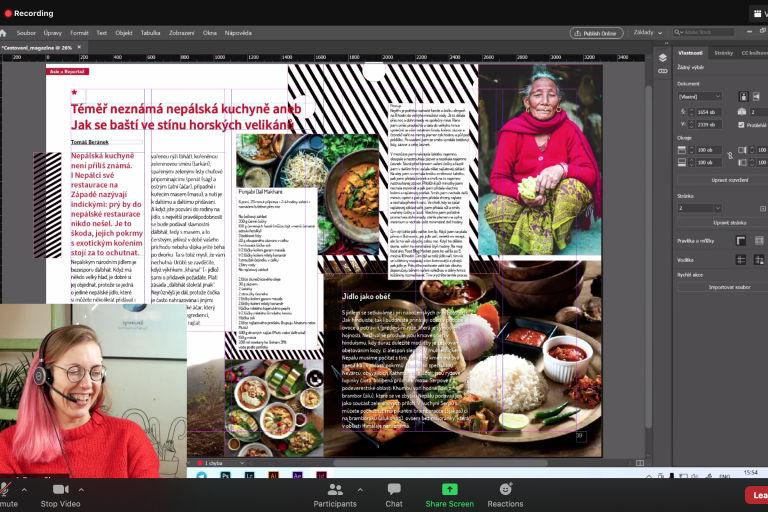Open Zoom Reactions

pyautogui.click(x=505, y=494)
